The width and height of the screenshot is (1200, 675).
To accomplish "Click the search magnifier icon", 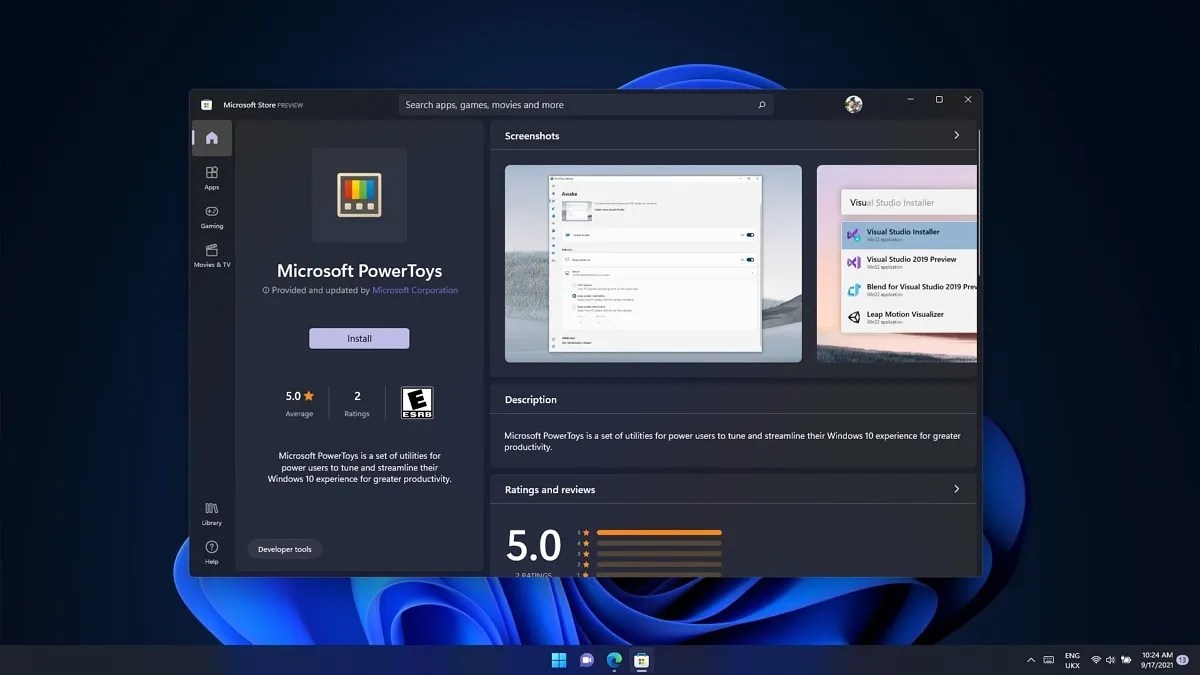I will (x=761, y=104).
